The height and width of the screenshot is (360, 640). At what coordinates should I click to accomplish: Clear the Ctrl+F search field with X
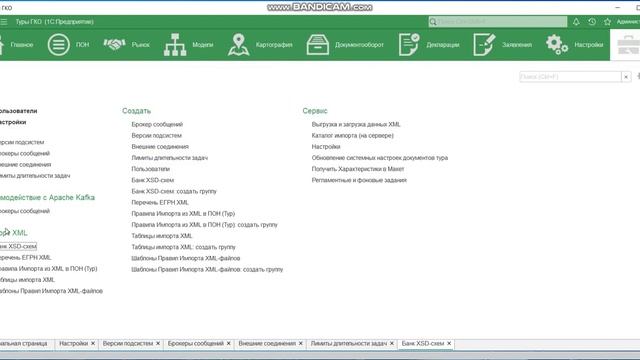[626, 77]
